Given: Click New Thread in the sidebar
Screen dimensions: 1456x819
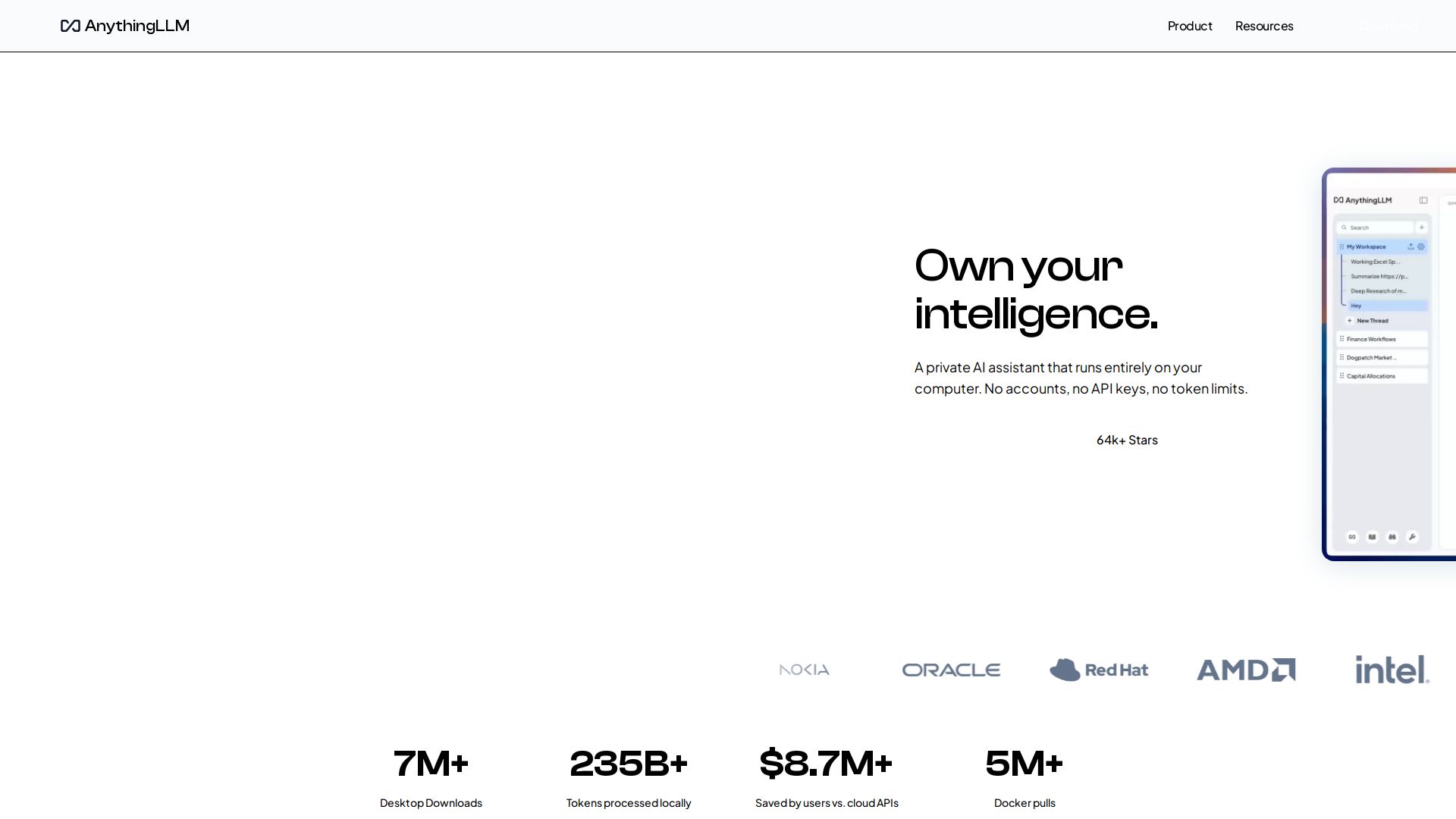Looking at the screenshot, I should [x=1367, y=321].
